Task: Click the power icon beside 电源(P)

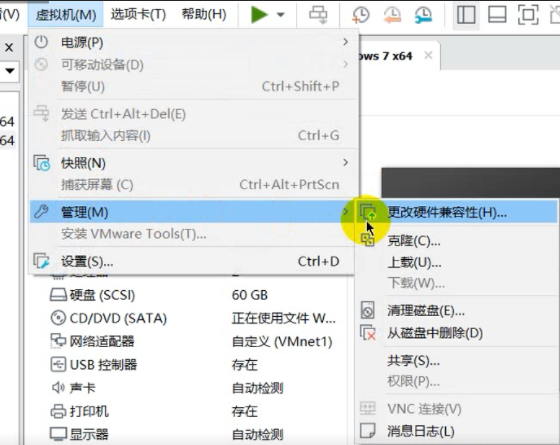Action: click(x=41, y=42)
